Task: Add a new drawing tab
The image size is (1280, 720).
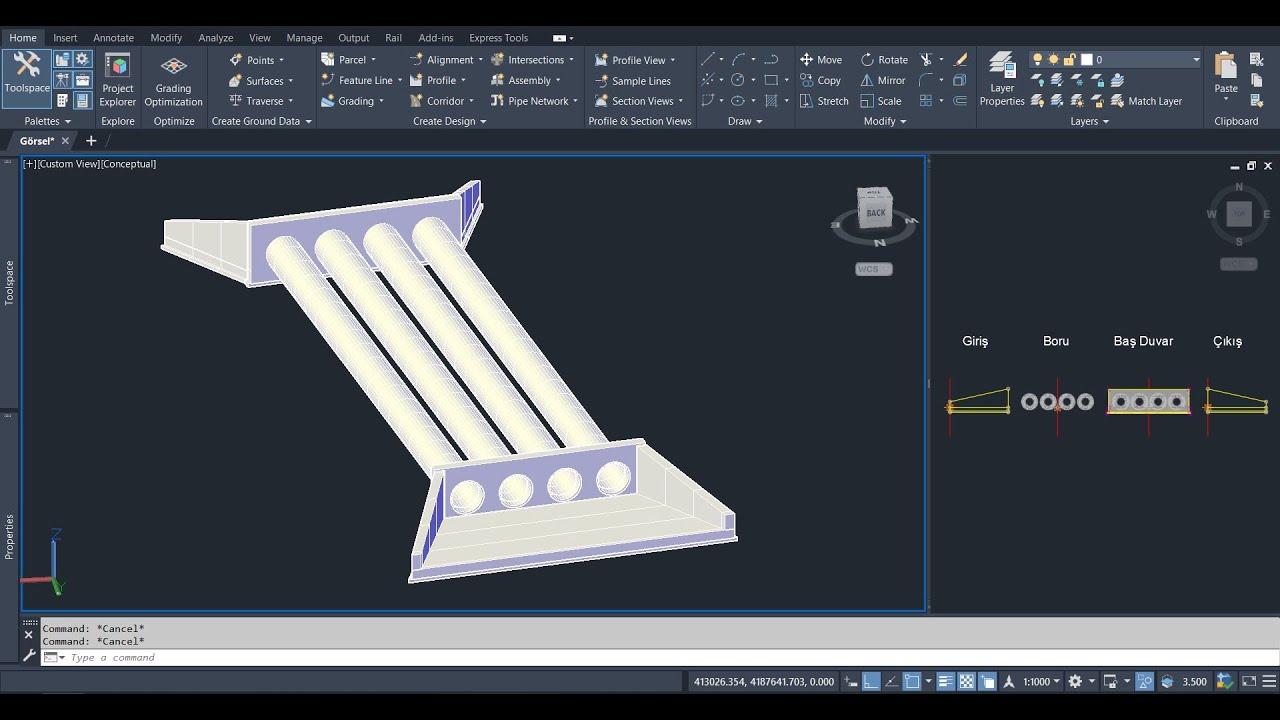Action: tap(91, 141)
